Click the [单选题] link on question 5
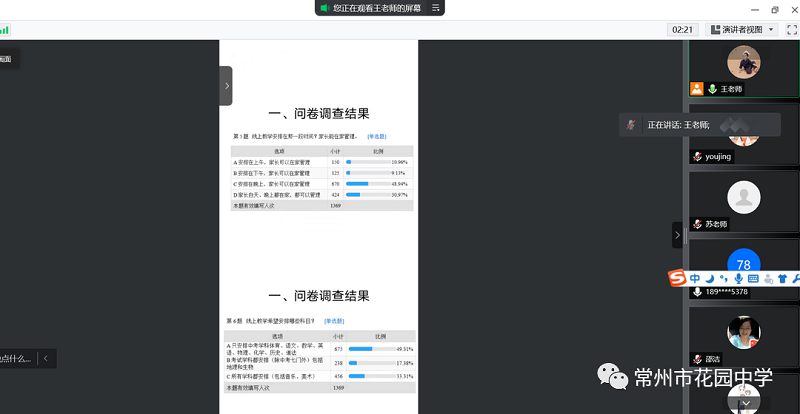 click(377, 137)
